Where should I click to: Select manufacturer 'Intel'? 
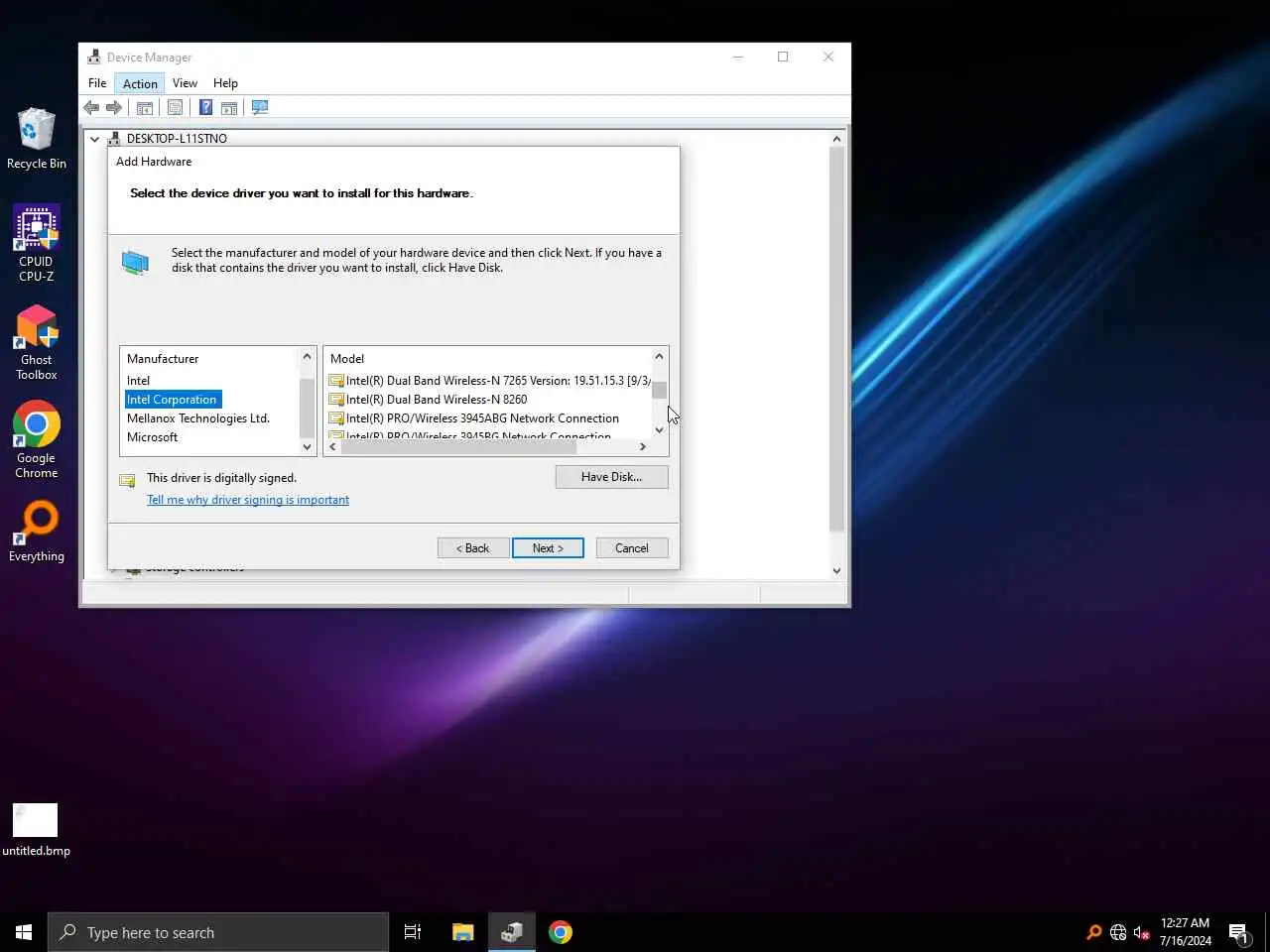138,381
